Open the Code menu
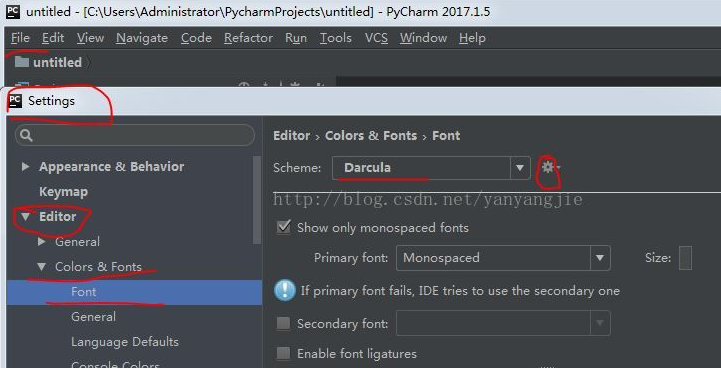Viewport: 721px width, 368px height. pyautogui.click(x=196, y=38)
